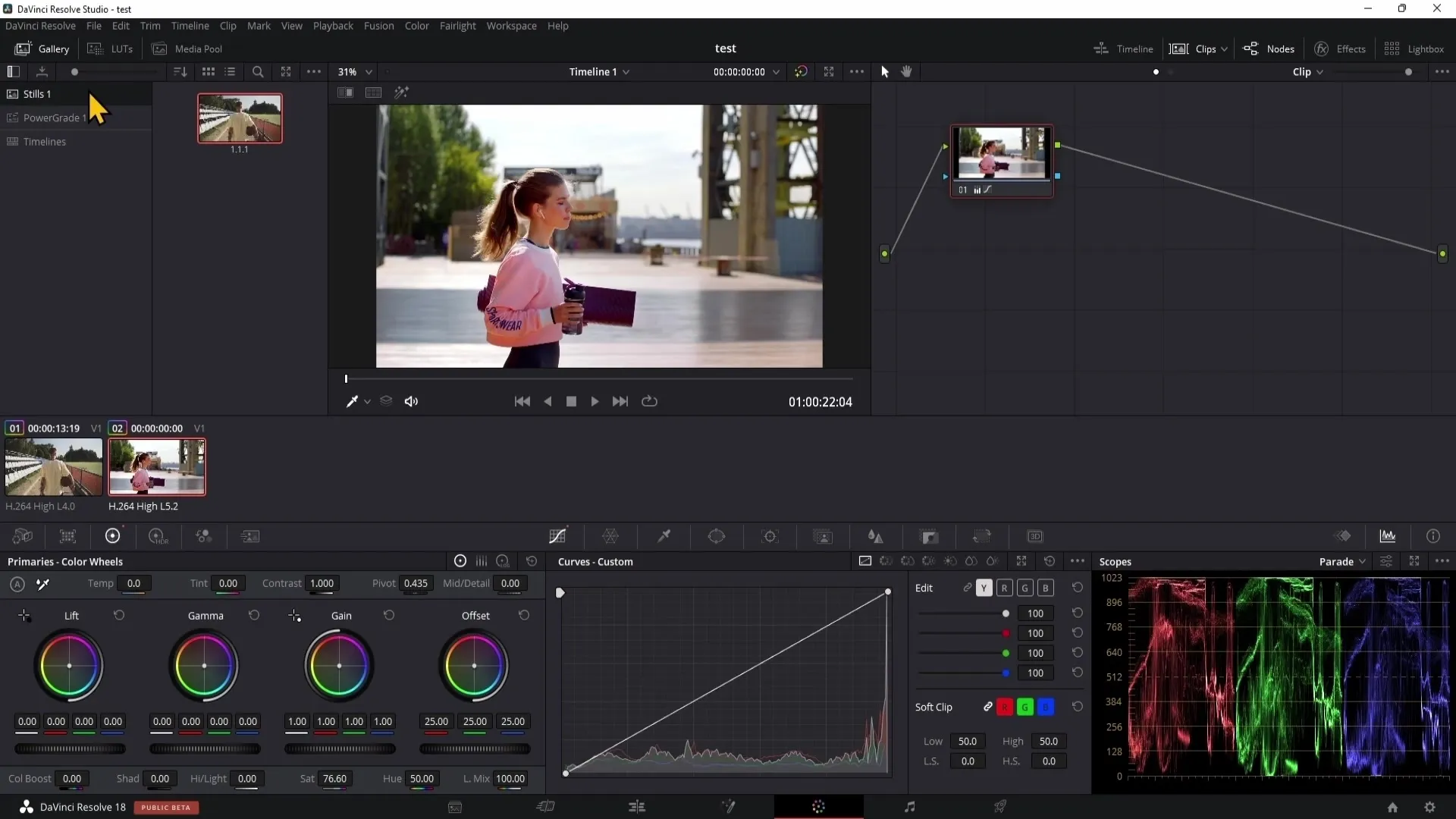Open gallery options three-dot menu
The image size is (1456, 819).
click(313, 71)
